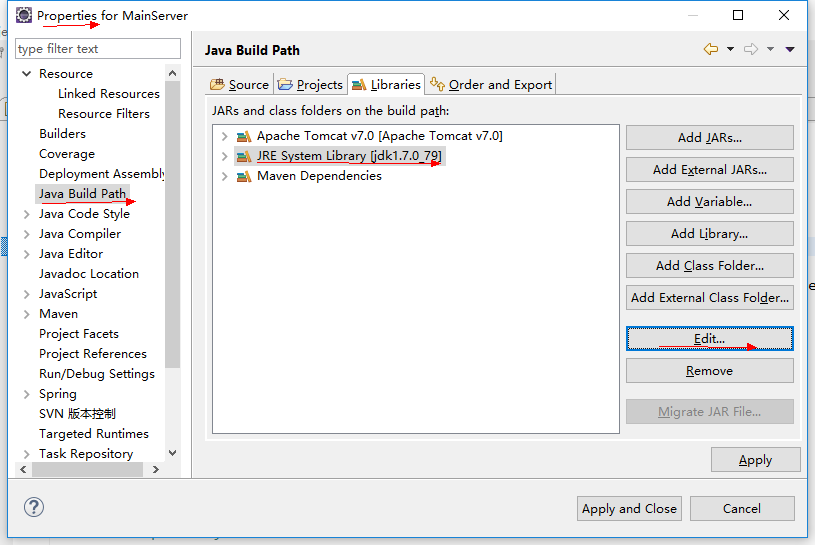Switch to the Projects tab
Viewport: 815px width, 545px height.
(310, 84)
